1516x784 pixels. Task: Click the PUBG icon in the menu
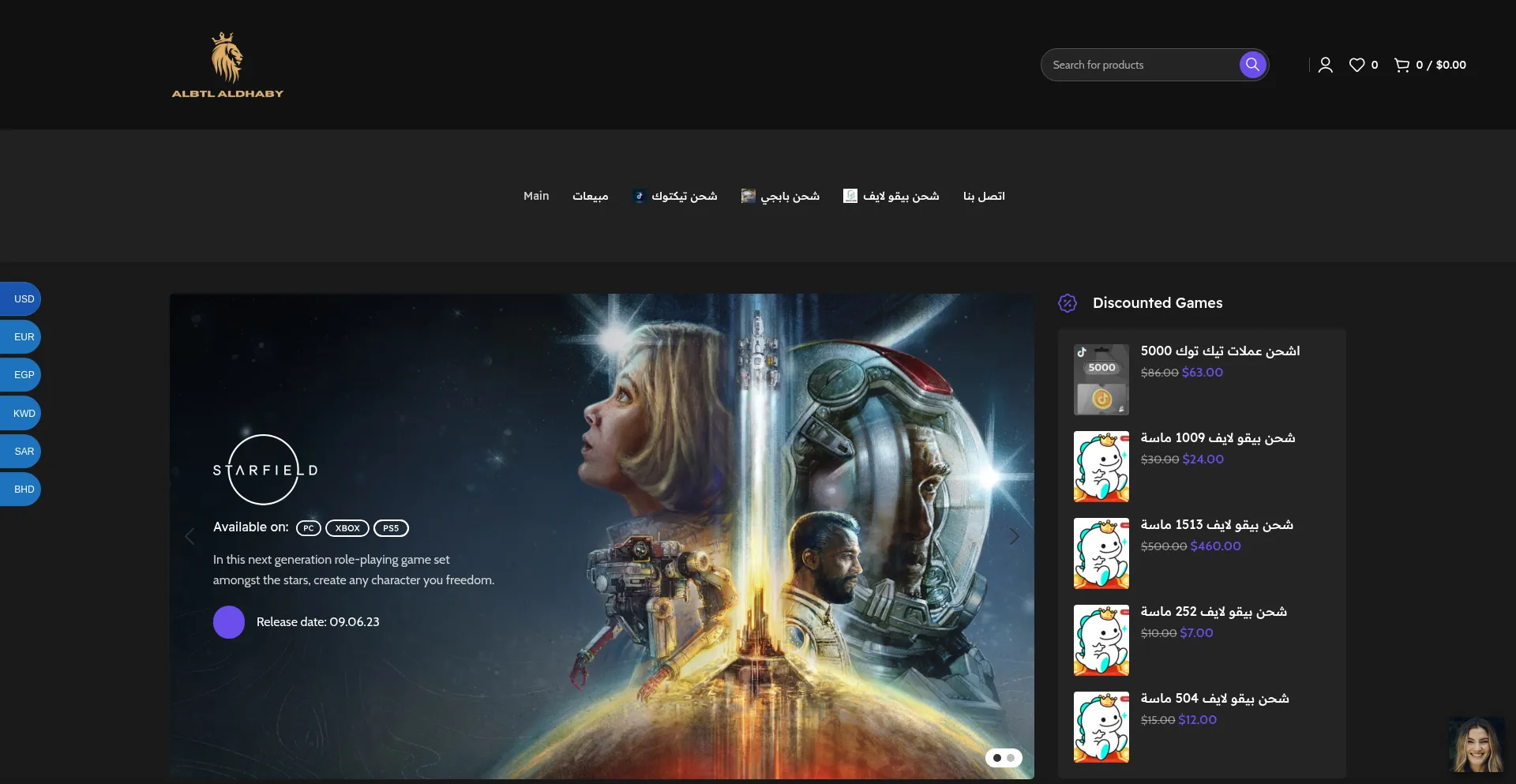pyautogui.click(x=748, y=196)
